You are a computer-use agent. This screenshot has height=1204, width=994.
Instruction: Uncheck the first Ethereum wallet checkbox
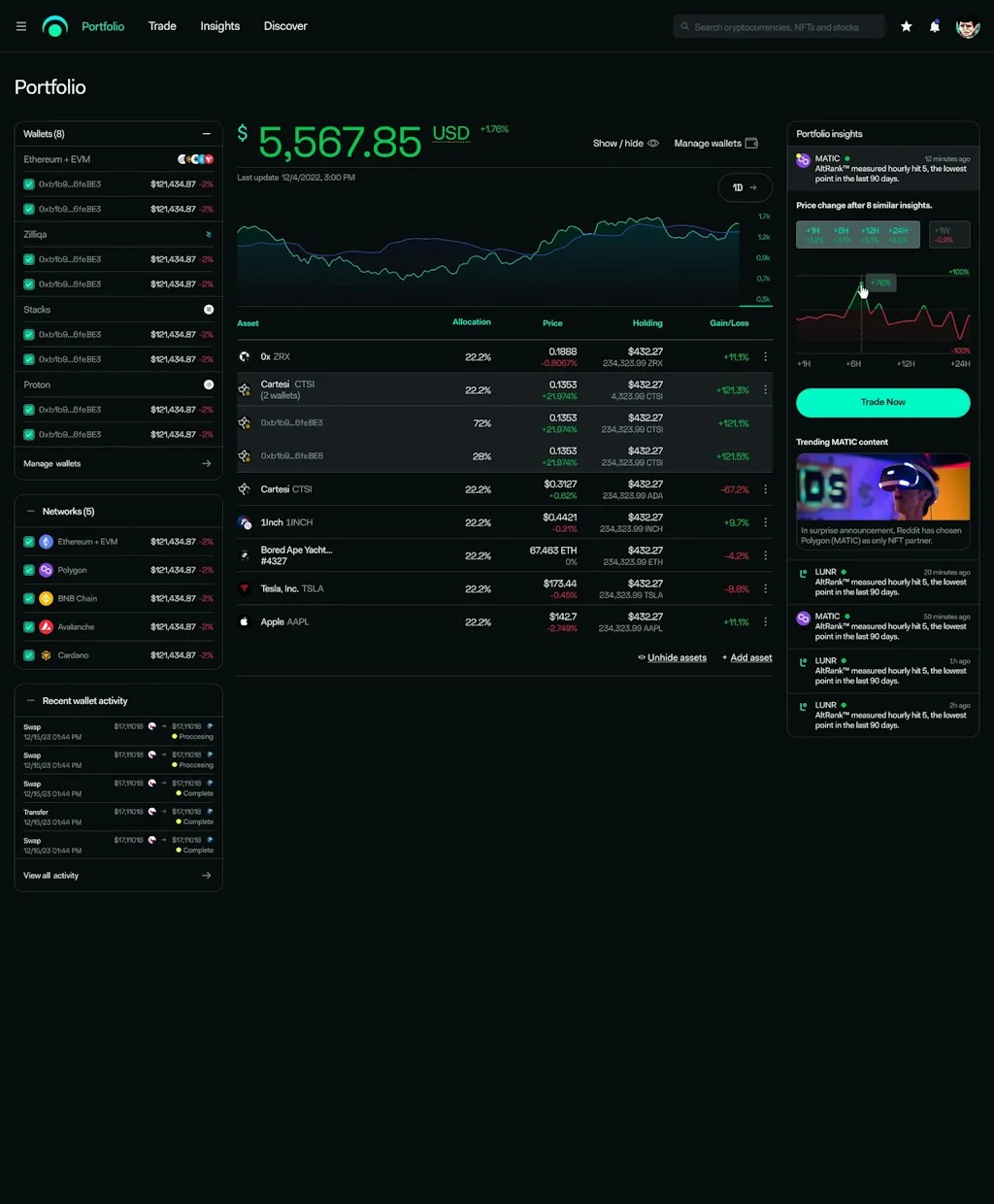click(29, 183)
